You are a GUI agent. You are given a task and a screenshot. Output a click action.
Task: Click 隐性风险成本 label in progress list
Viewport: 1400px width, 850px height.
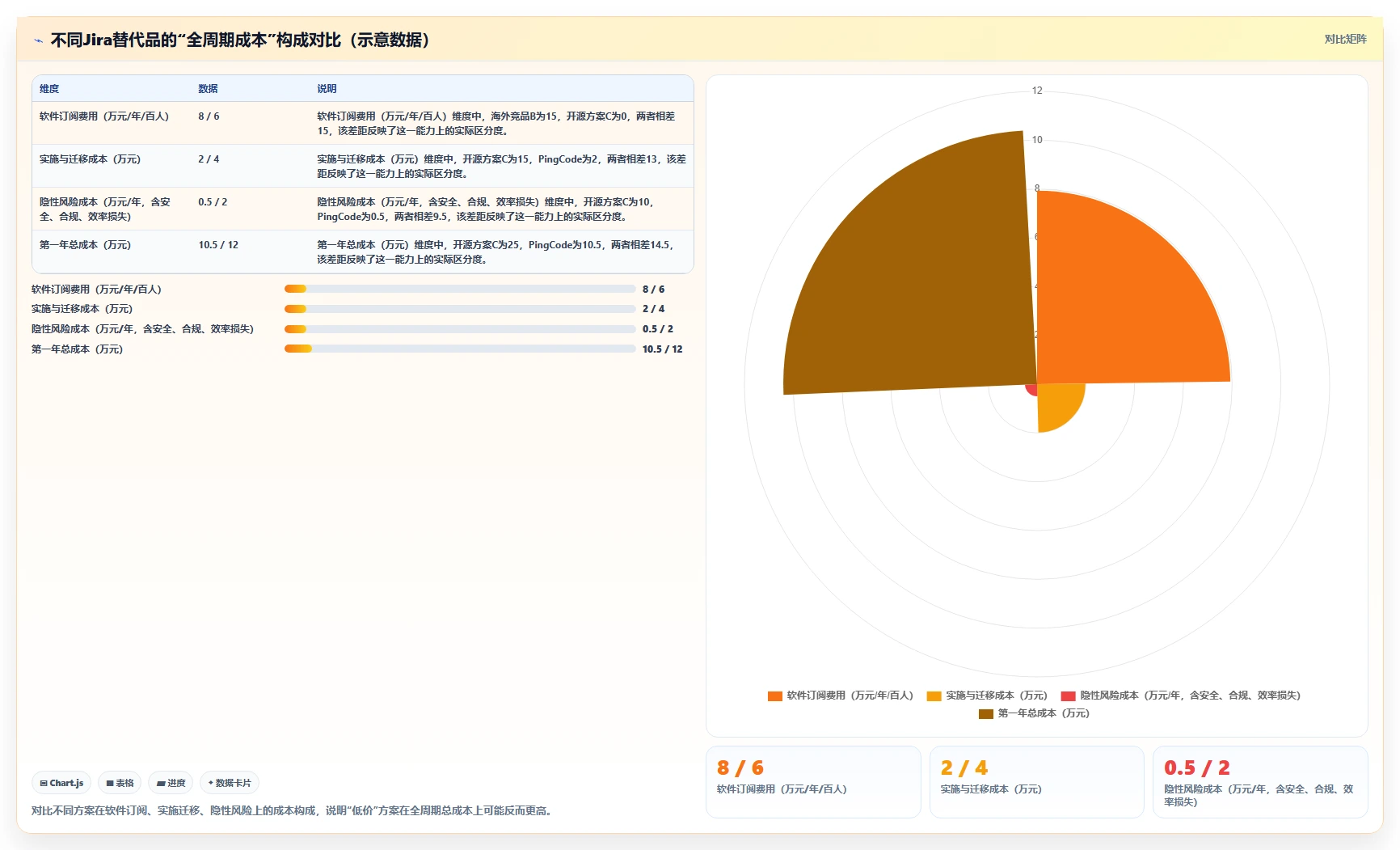[x=142, y=329]
